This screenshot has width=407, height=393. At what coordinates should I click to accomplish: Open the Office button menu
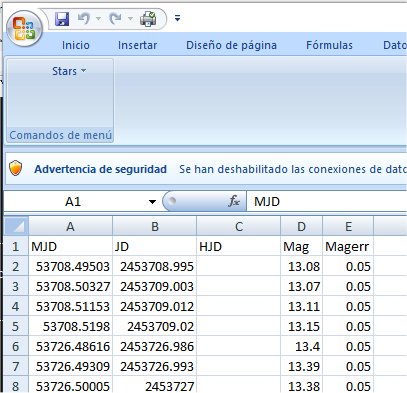pos(24,28)
